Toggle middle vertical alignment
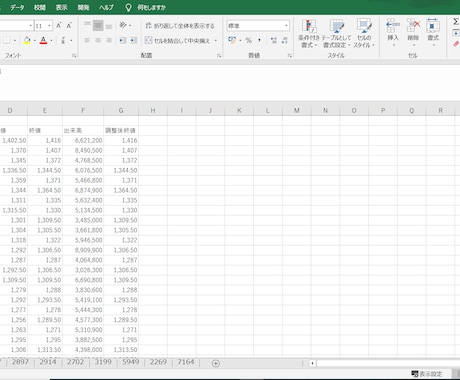460x380 pixels. (x=98, y=25)
